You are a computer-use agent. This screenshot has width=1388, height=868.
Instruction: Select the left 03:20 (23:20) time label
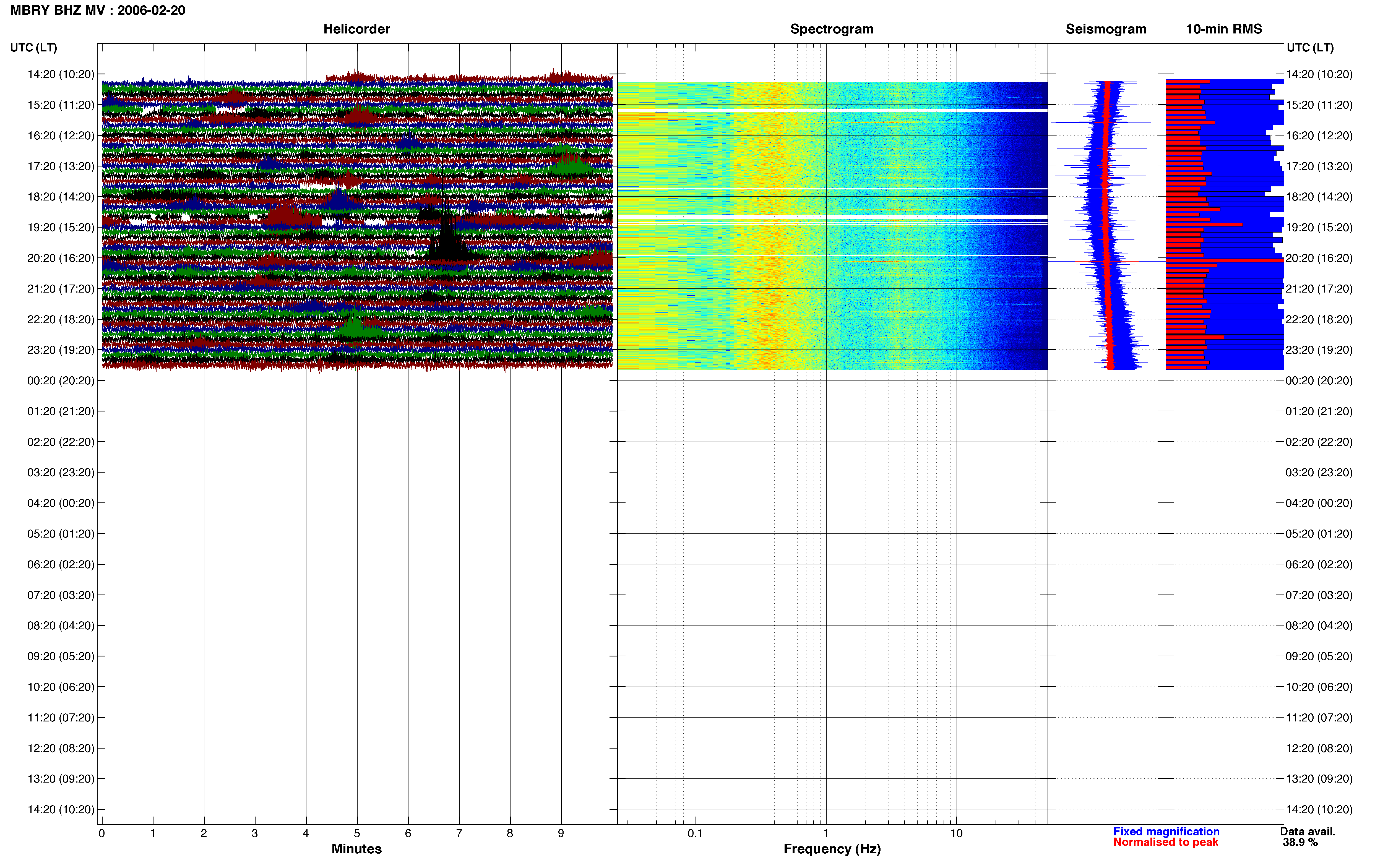click(x=61, y=473)
